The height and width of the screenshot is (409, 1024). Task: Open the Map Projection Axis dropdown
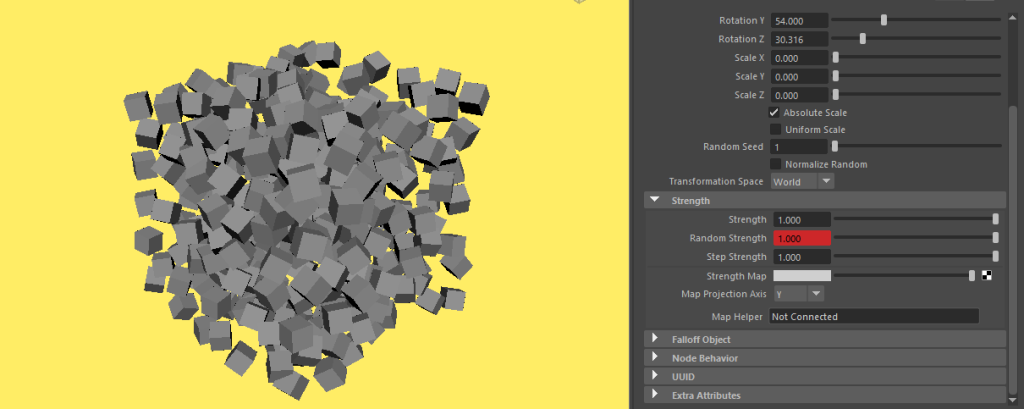(x=798, y=294)
